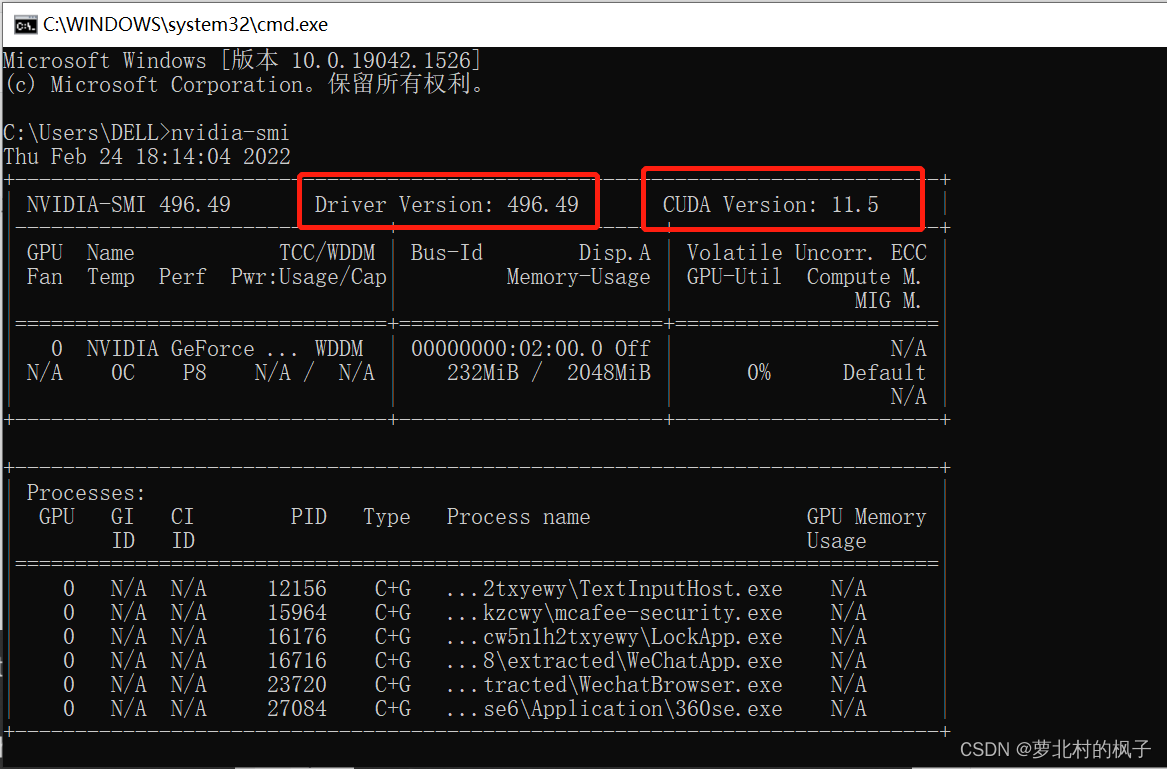Click the GPU-Util header
Image resolution: width=1167 pixels, height=769 pixels.
734,277
